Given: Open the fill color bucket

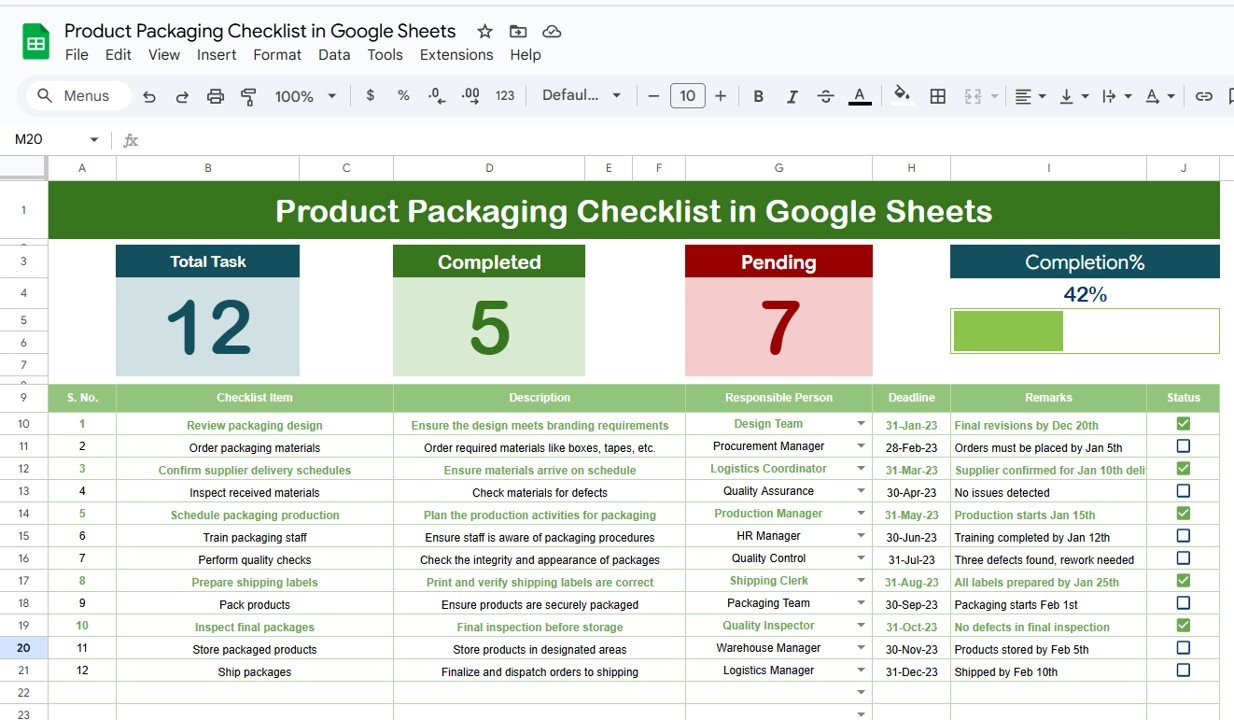Looking at the screenshot, I should click(x=902, y=94).
